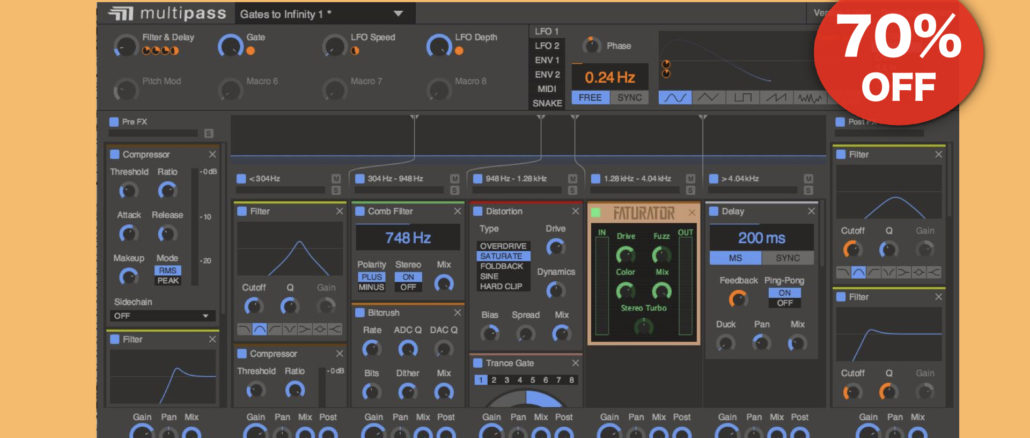Screen dimensions: 1030x438
Task: Open the Sidechain OFF dropdown
Action: tap(162, 316)
